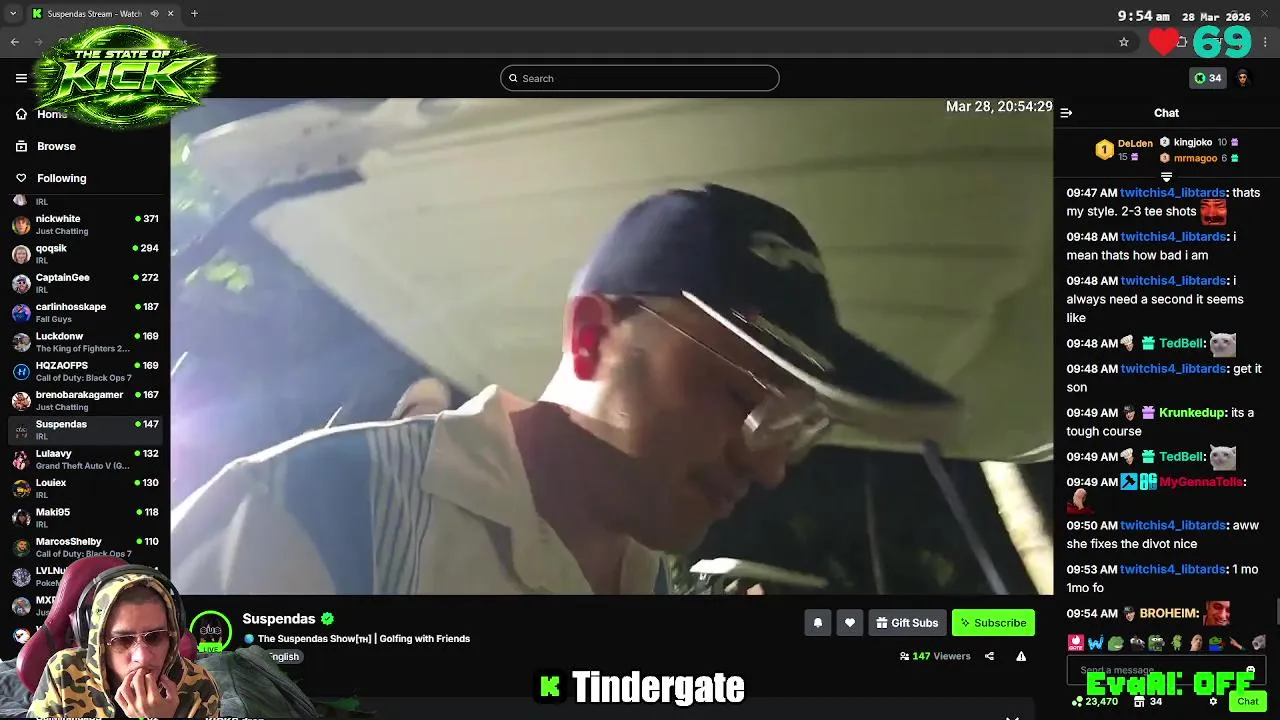The height and width of the screenshot is (720, 1280).
Task: Click BROHEIM username in chat
Action: tap(1169, 614)
